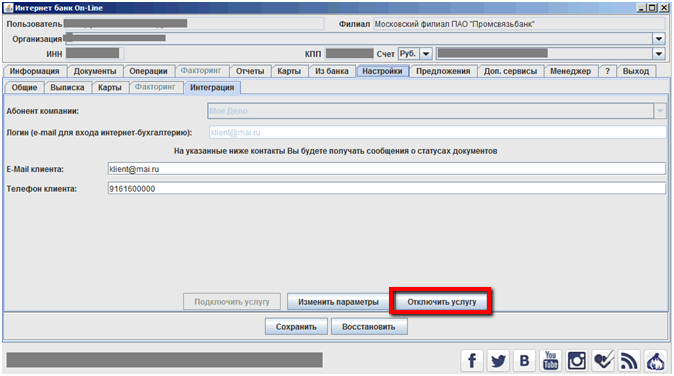Click the 'Абонент компании:' label
Image resolution: width=674 pixels, height=376 pixels.
click(x=43, y=111)
